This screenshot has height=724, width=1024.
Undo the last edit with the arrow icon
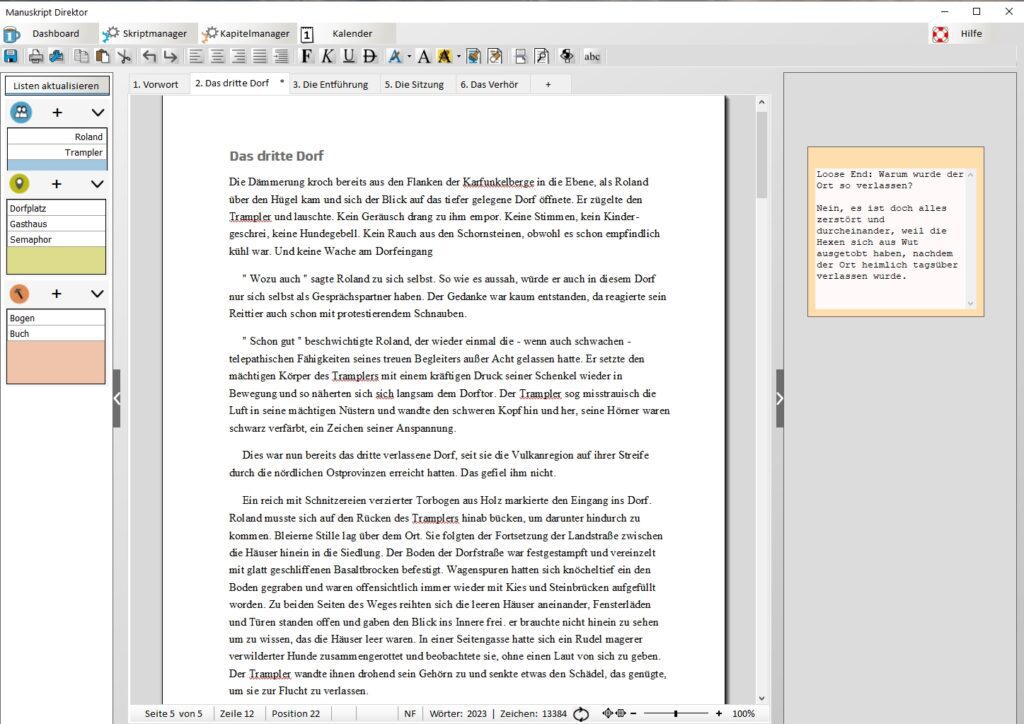pyautogui.click(x=148, y=56)
